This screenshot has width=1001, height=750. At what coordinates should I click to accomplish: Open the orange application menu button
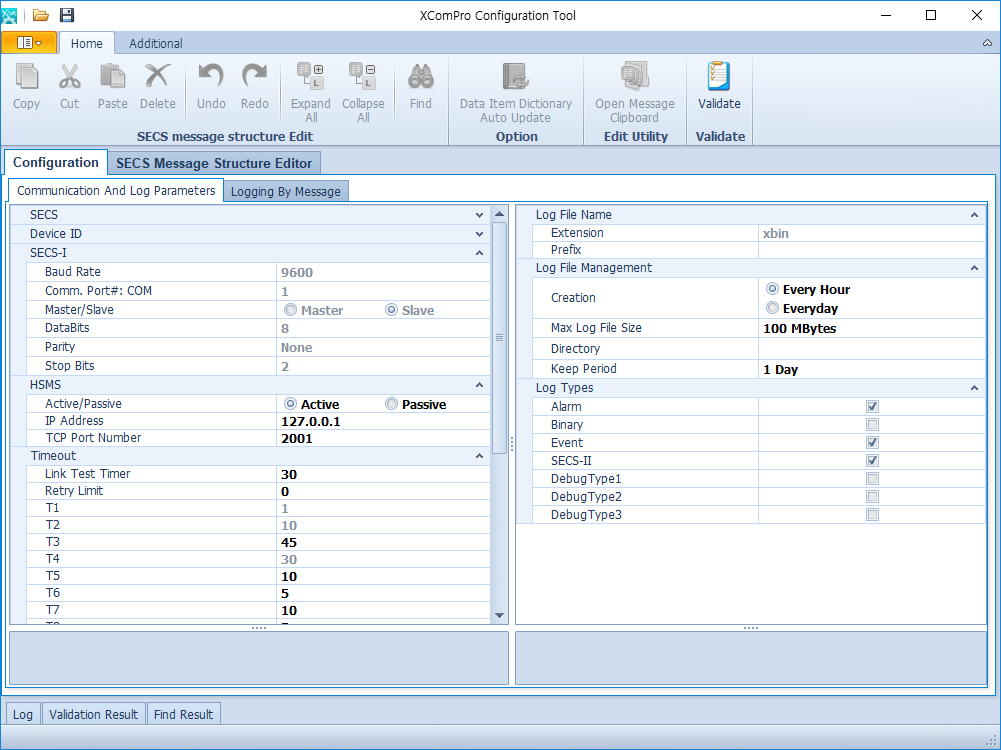click(29, 43)
